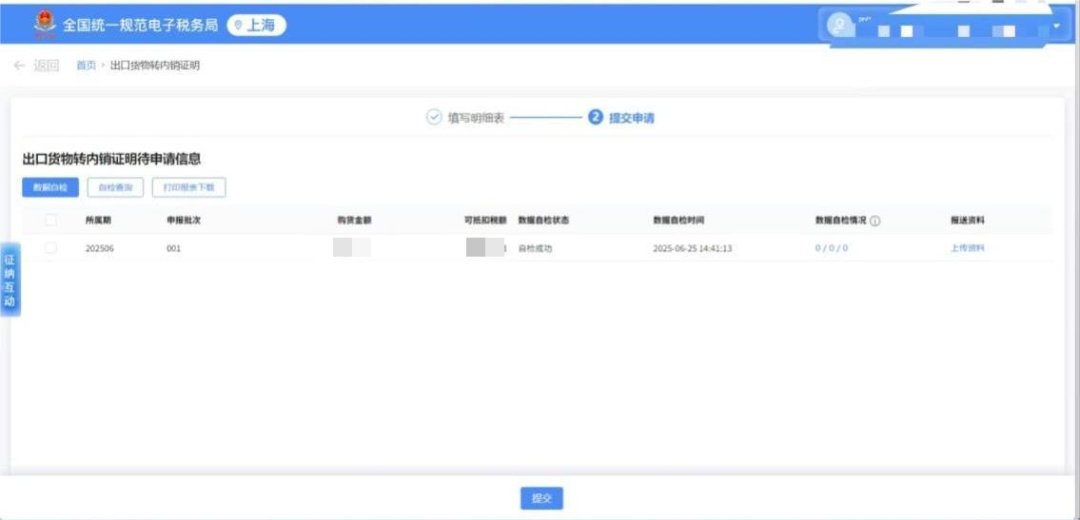Open the 上传资料 link in the row
1080x520 pixels.
click(967, 248)
